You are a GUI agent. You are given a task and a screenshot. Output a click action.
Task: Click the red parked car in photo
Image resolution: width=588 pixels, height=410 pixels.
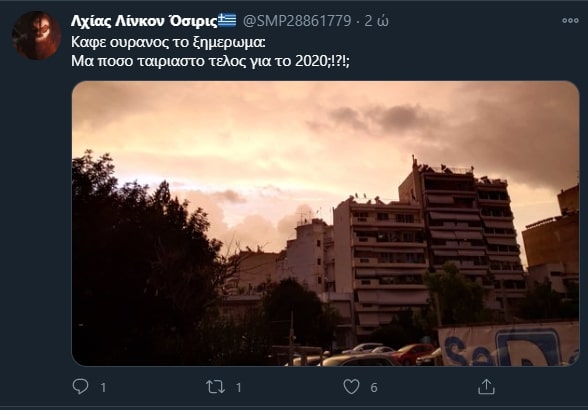[411, 353]
